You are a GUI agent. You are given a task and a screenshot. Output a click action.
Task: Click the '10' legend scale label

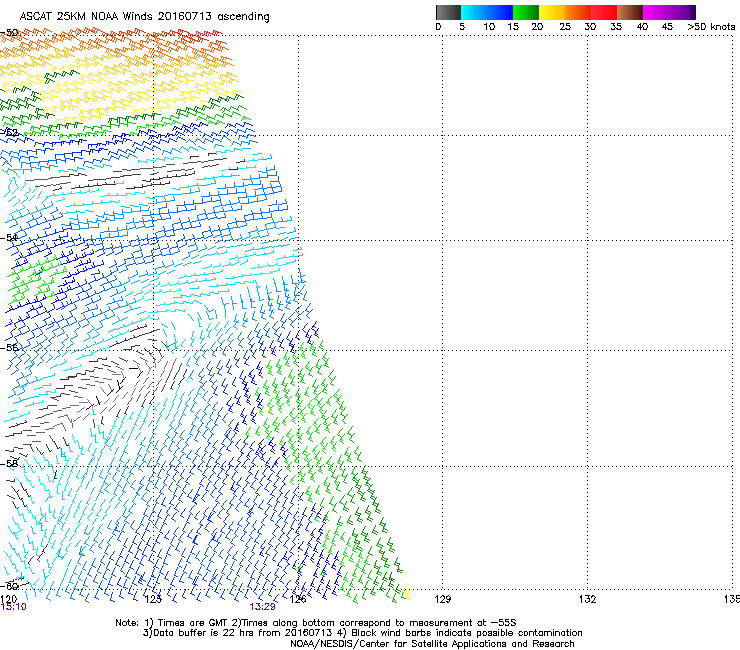(489, 27)
